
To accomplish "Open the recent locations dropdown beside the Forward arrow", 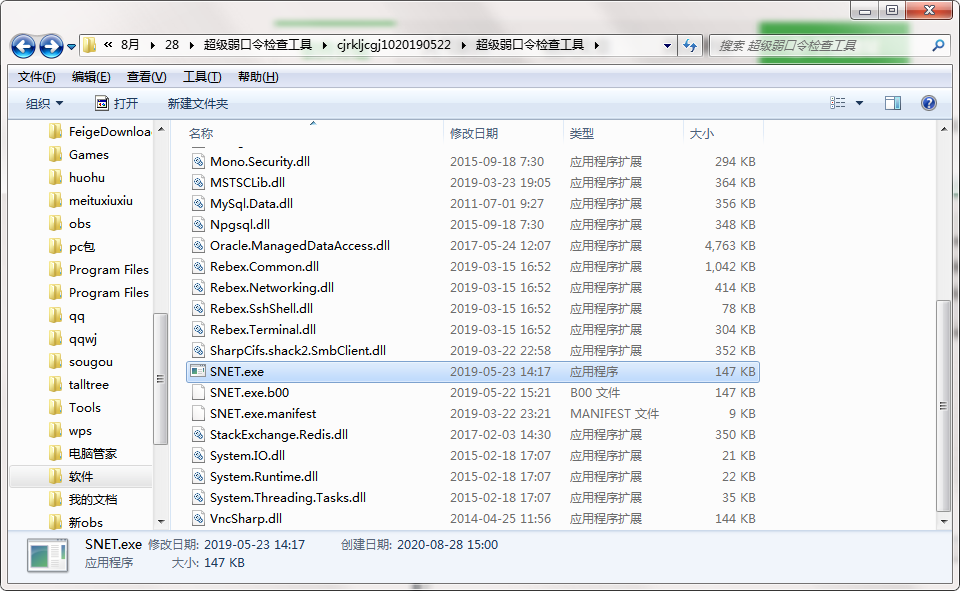I will click(x=71, y=47).
